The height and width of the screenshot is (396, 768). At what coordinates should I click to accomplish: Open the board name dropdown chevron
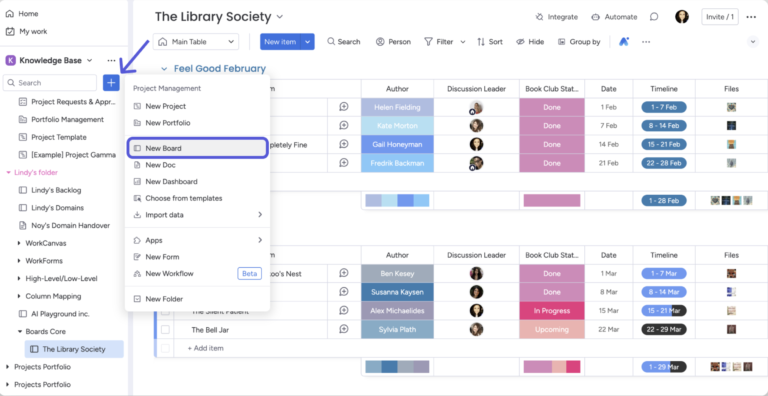coord(280,17)
